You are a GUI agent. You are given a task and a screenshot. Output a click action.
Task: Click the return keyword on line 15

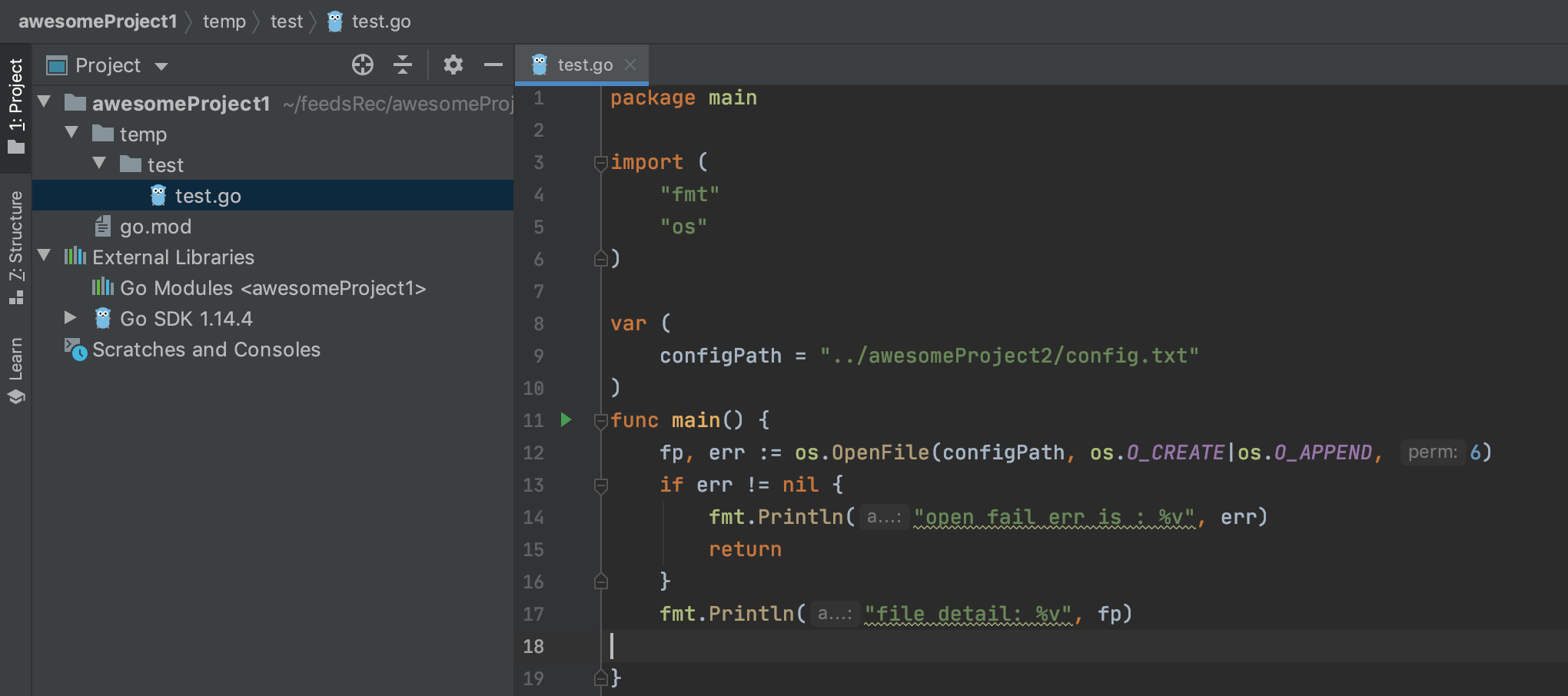[x=745, y=549]
